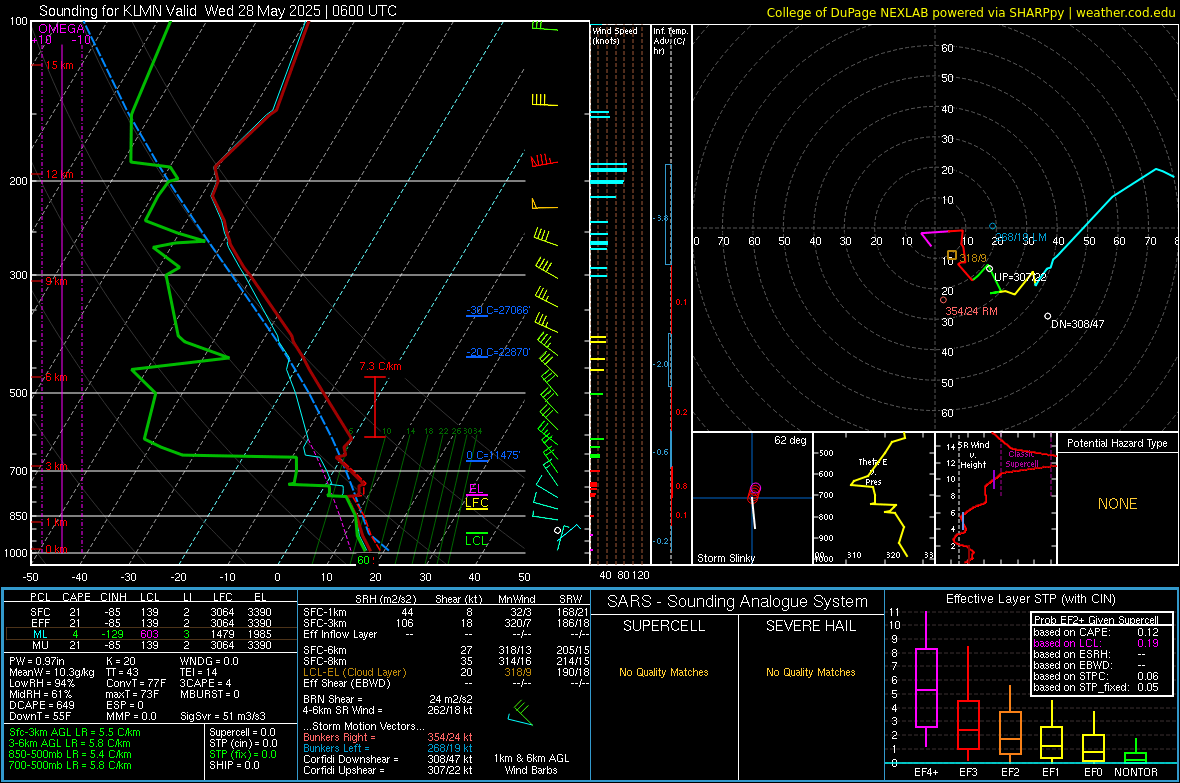Click the 'SigSvr = 51 m3/s3' value
Screen dimensions: 1180x783
click(x=223, y=716)
